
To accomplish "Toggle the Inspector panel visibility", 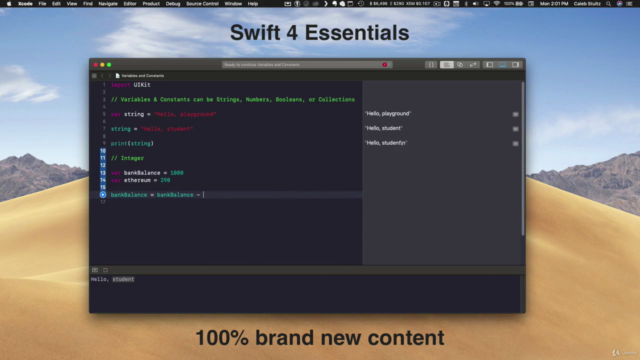I will coord(516,64).
